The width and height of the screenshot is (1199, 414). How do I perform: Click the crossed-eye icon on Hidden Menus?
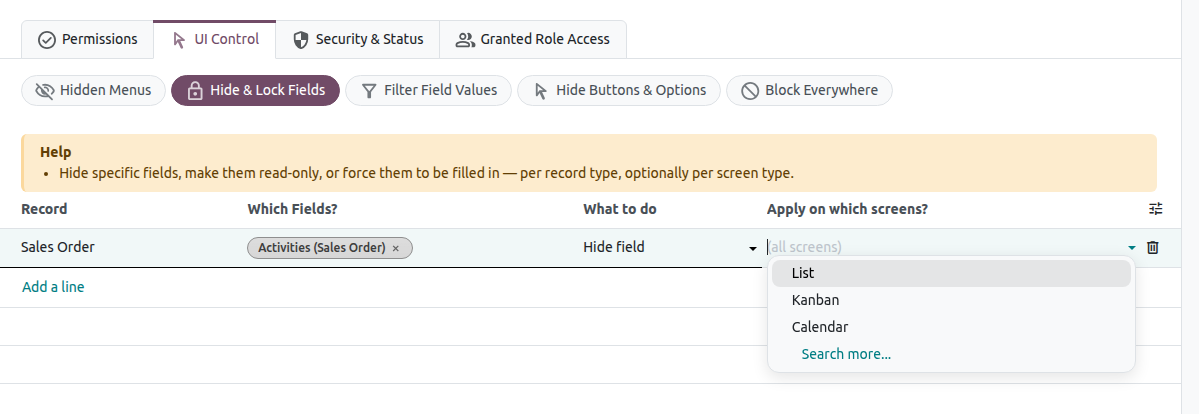coord(45,91)
